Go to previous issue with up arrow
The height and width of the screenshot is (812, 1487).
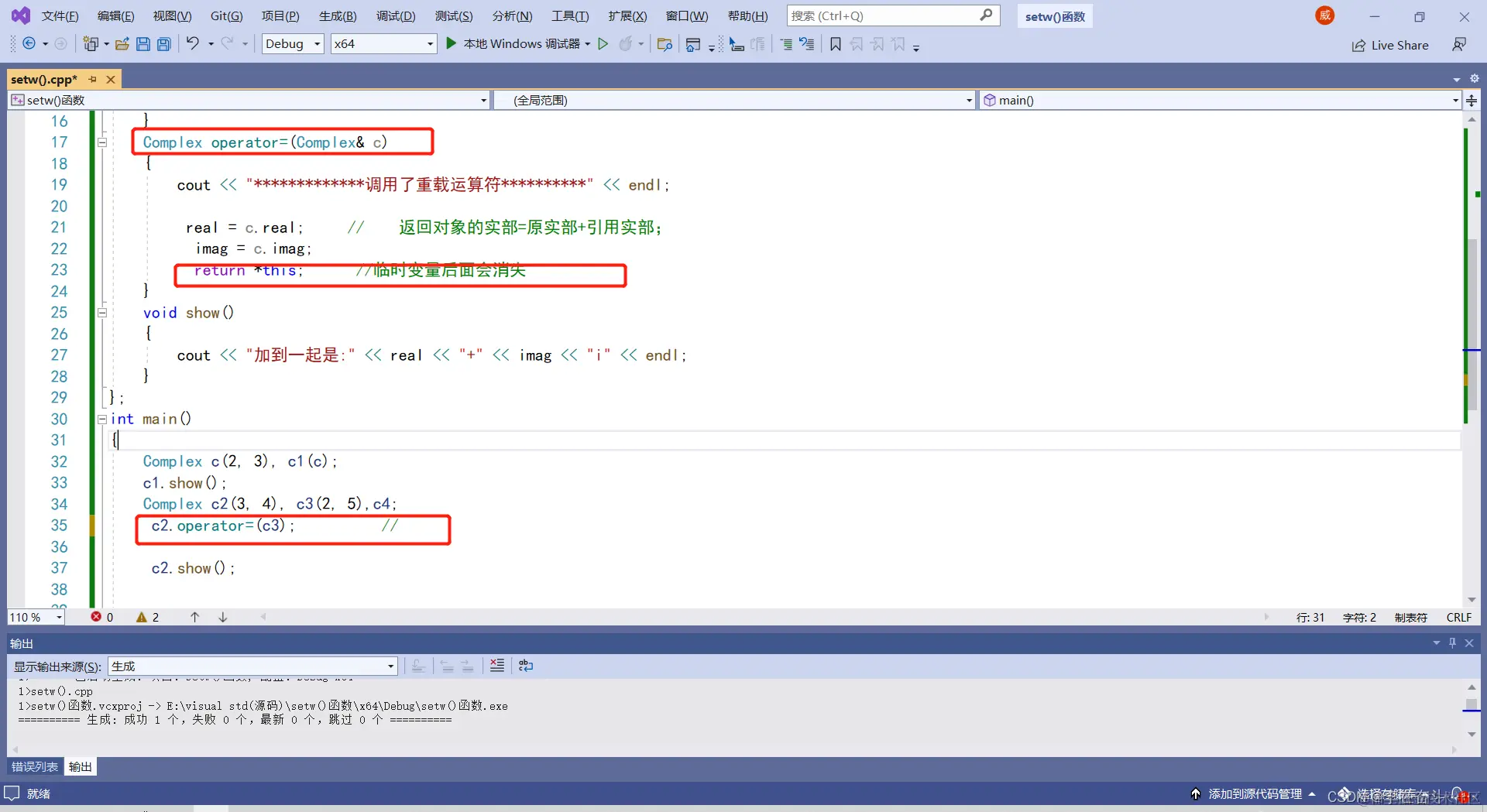click(195, 617)
